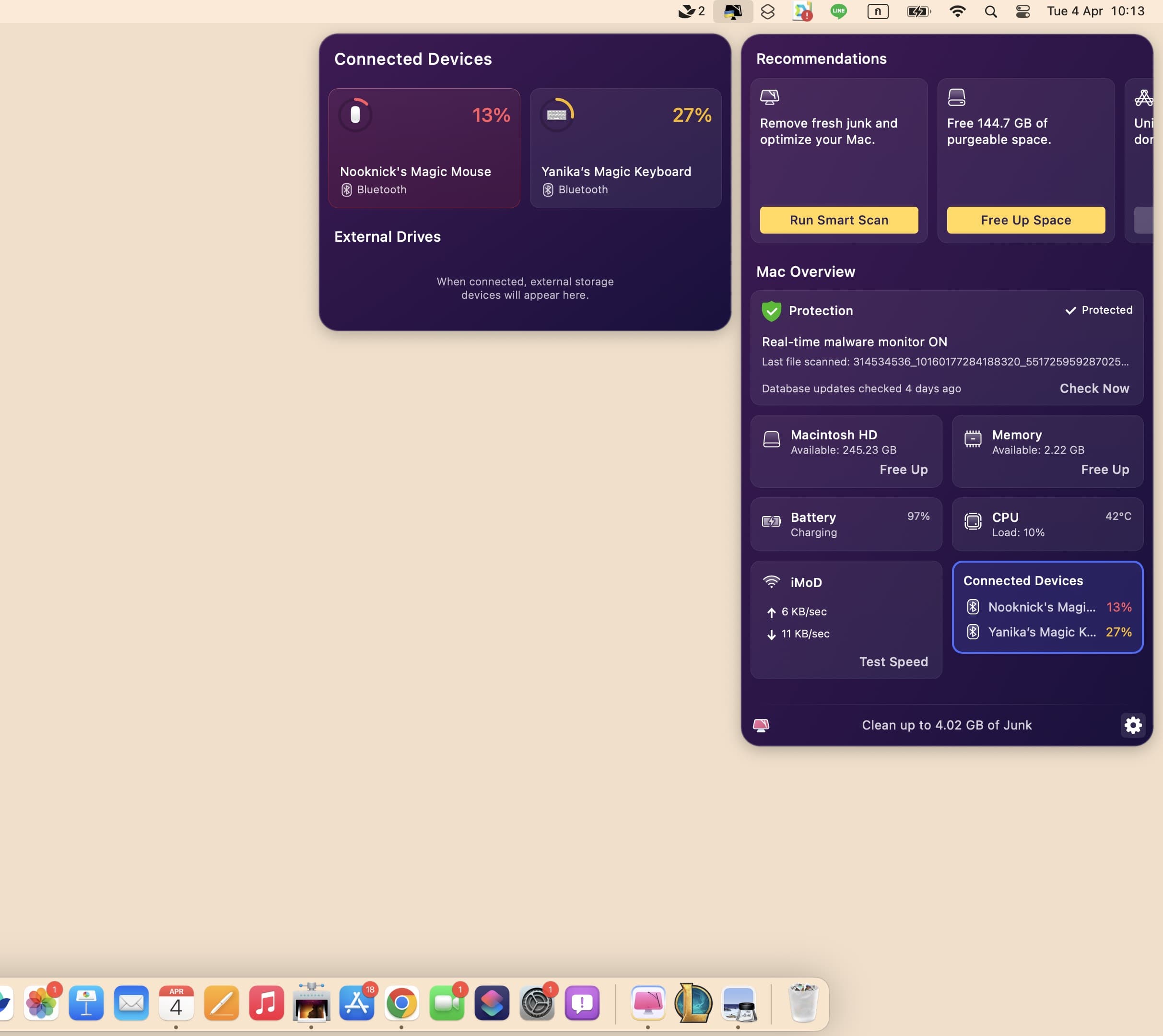Image resolution: width=1163 pixels, height=1036 pixels.
Task: Open the settings gear in CleanMyMac menu
Action: (1133, 725)
